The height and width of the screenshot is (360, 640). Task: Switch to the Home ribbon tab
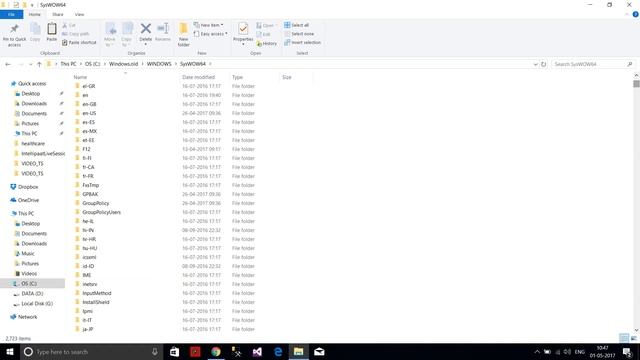pos(35,14)
